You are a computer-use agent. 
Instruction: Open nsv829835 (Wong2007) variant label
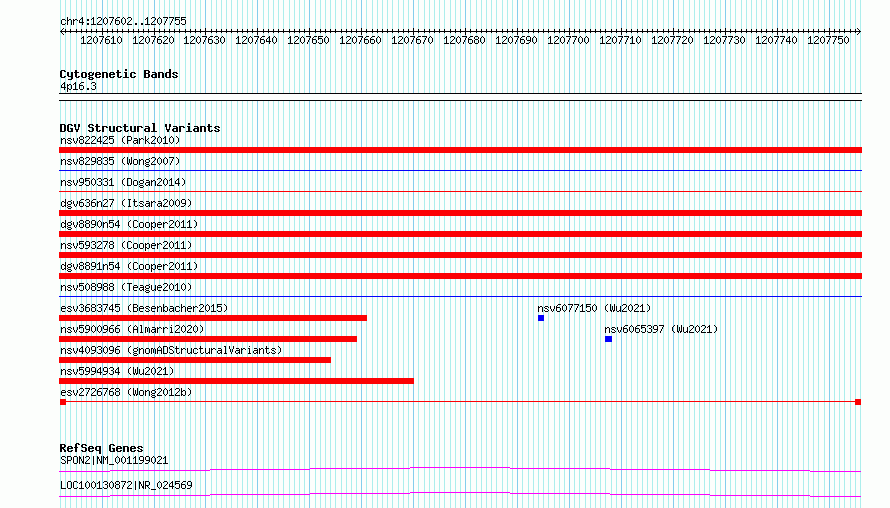pos(120,161)
